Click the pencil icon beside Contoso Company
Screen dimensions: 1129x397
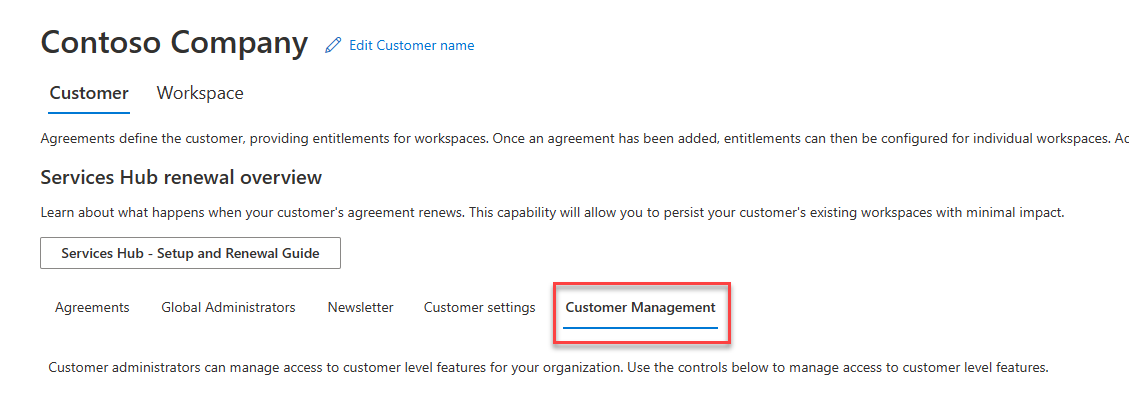(333, 45)
